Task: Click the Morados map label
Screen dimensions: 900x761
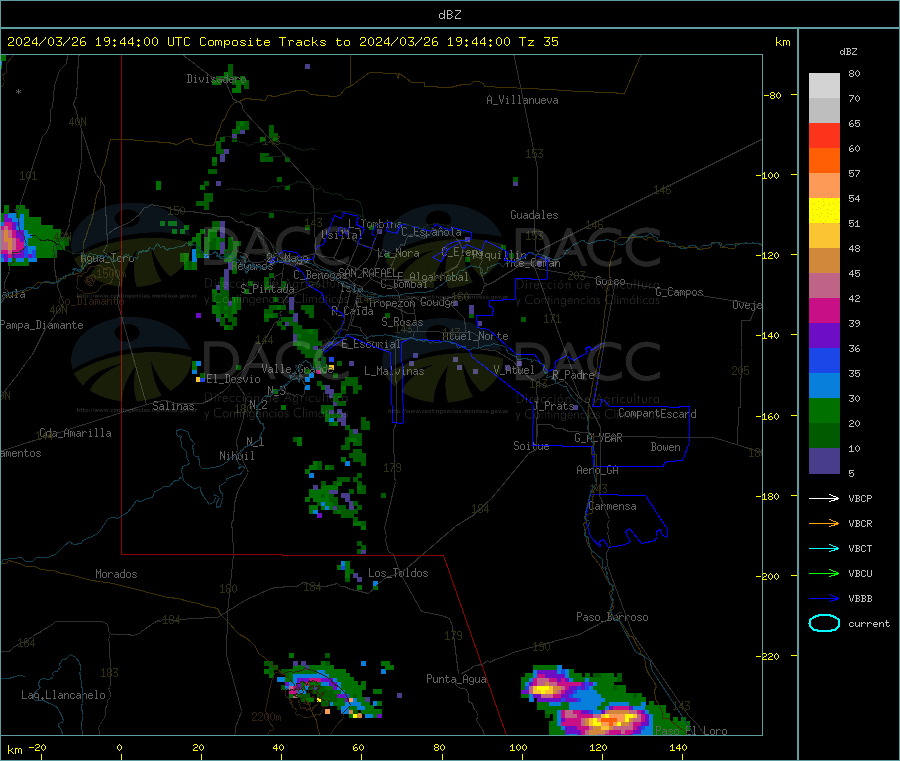Action: pyautogui.click(x=116, y=574)
